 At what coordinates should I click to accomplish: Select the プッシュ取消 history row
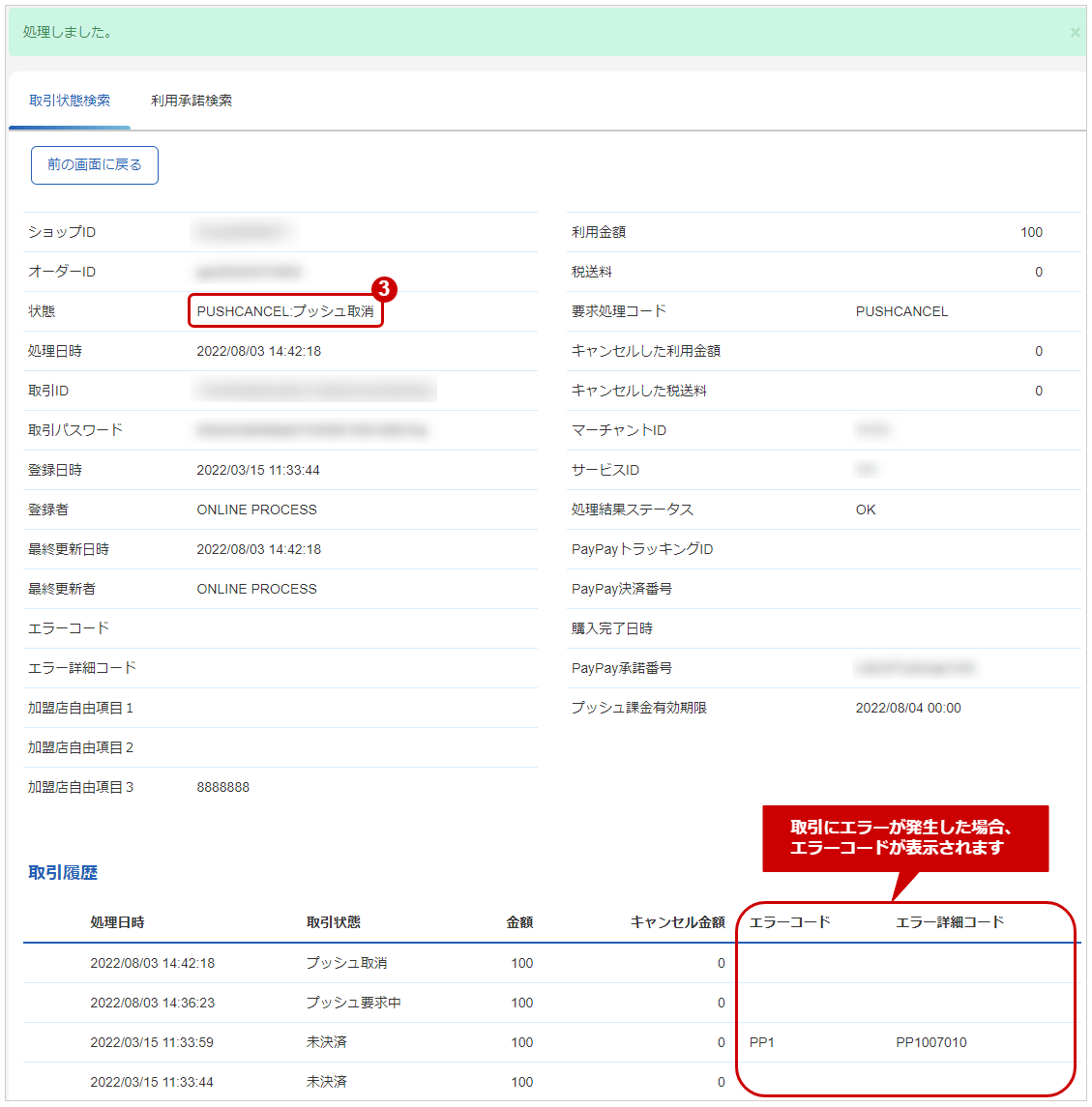coord(551,963)
